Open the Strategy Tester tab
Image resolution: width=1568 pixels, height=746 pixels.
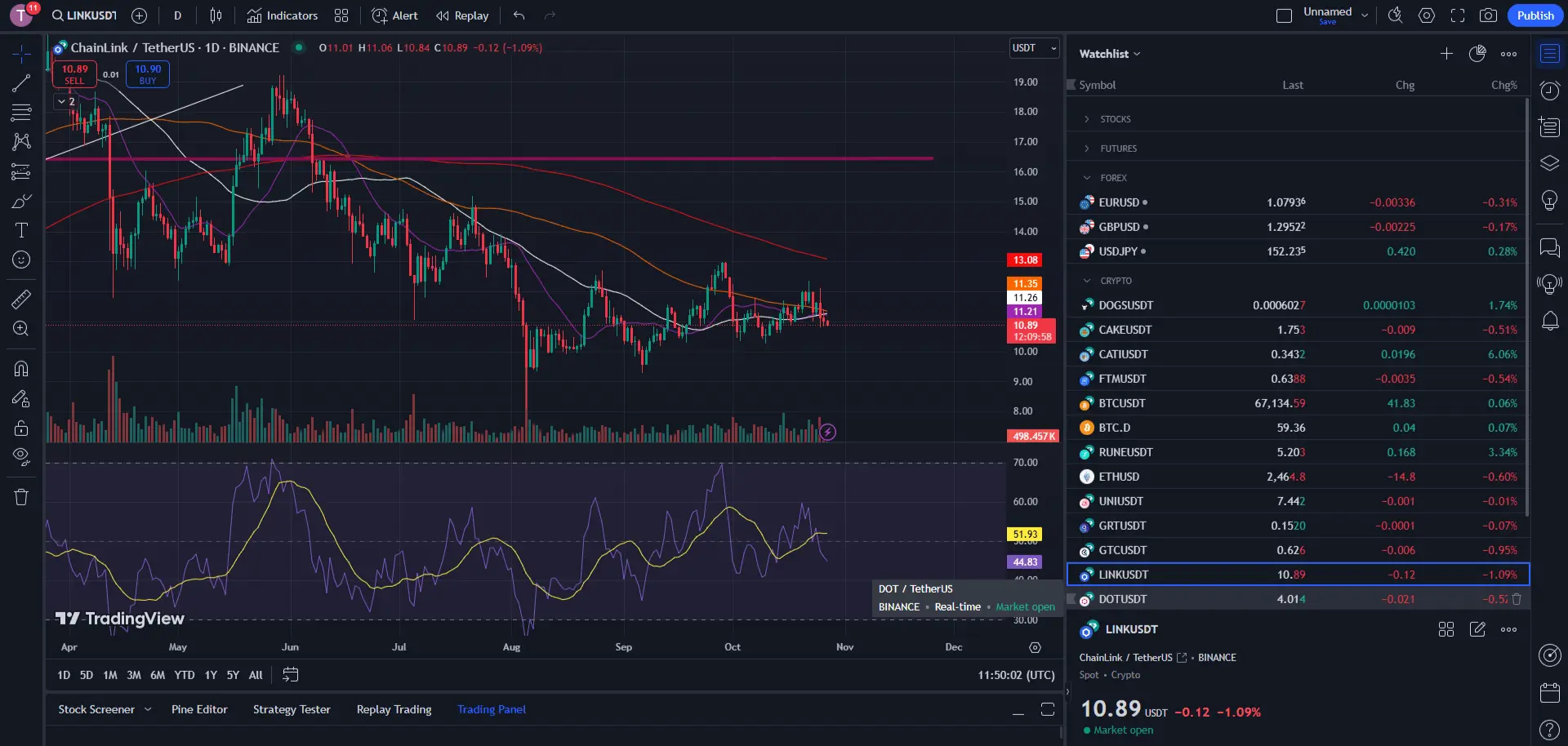[292, 709]
